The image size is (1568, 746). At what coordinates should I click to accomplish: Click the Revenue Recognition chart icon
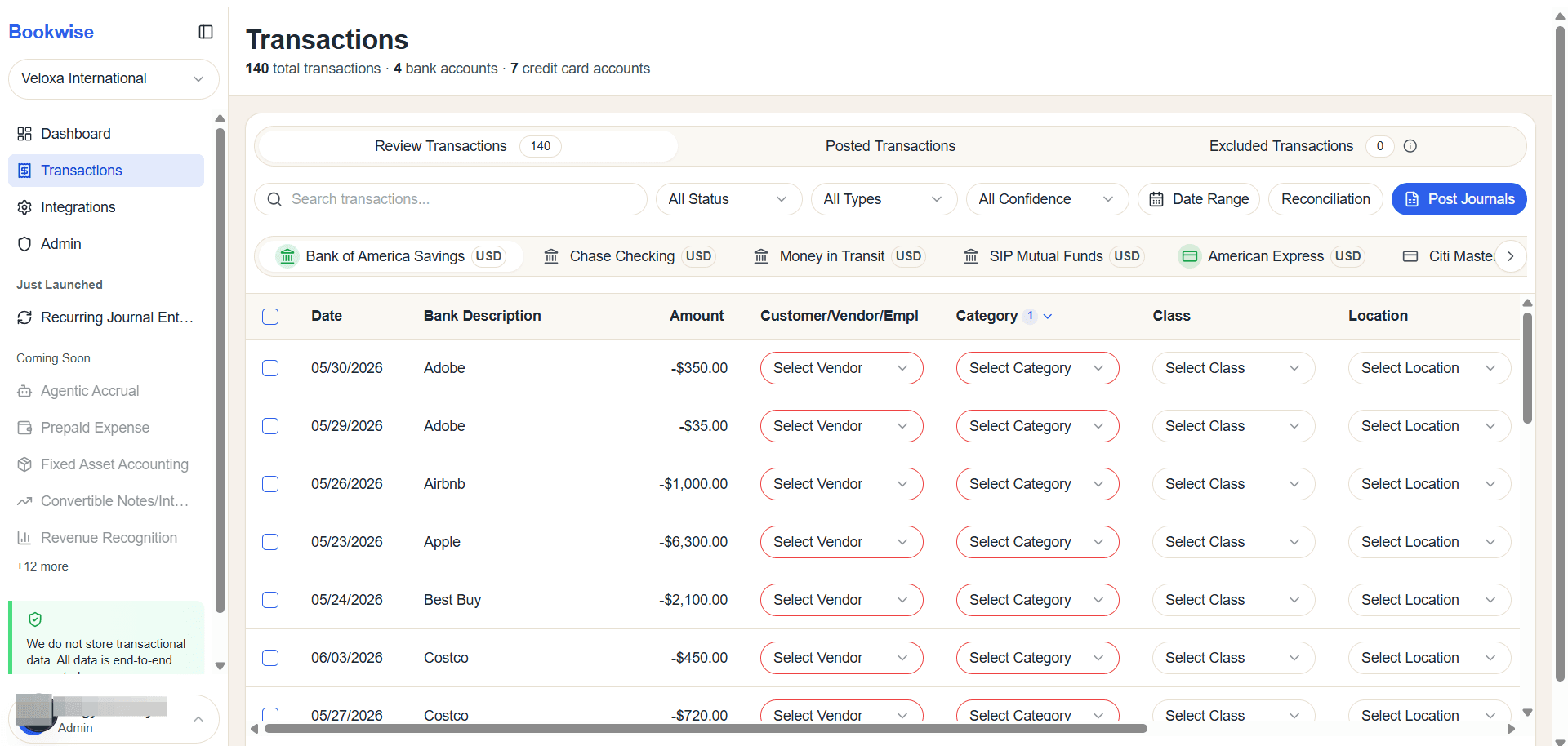24,538
